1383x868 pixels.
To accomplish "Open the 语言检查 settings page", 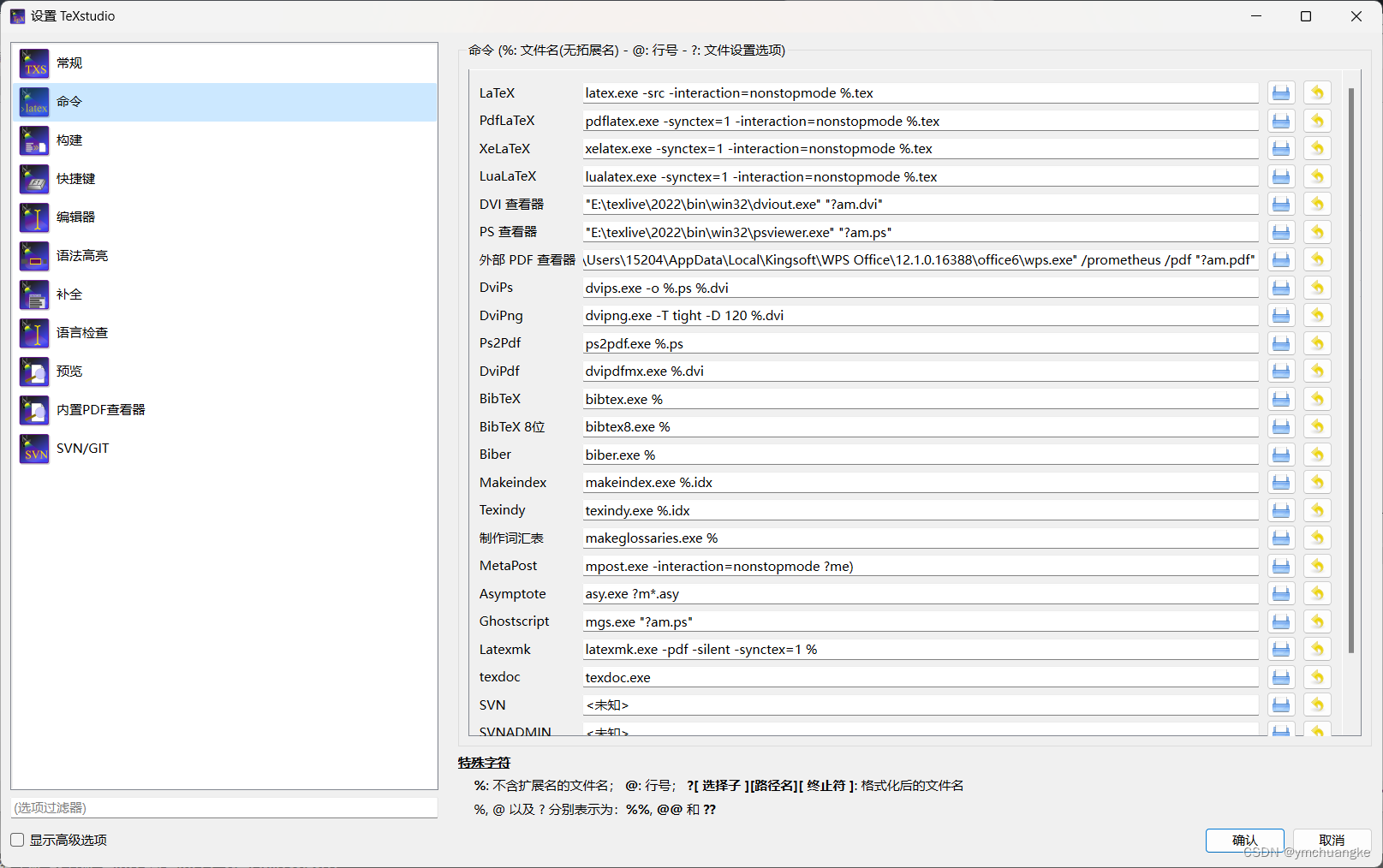I will click(x=224, y=333).
